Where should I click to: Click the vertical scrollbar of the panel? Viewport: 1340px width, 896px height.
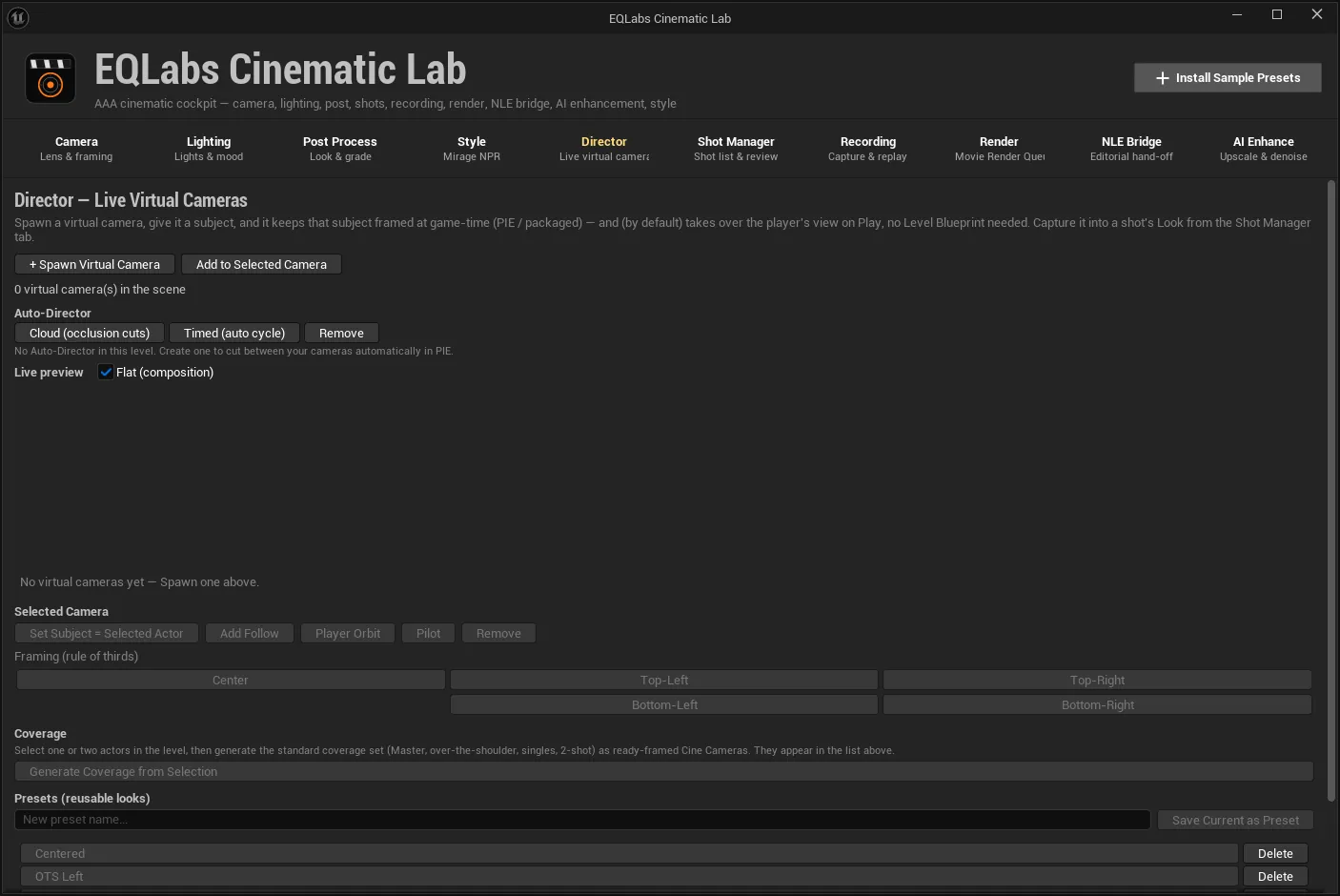[x=1331, y=491]
